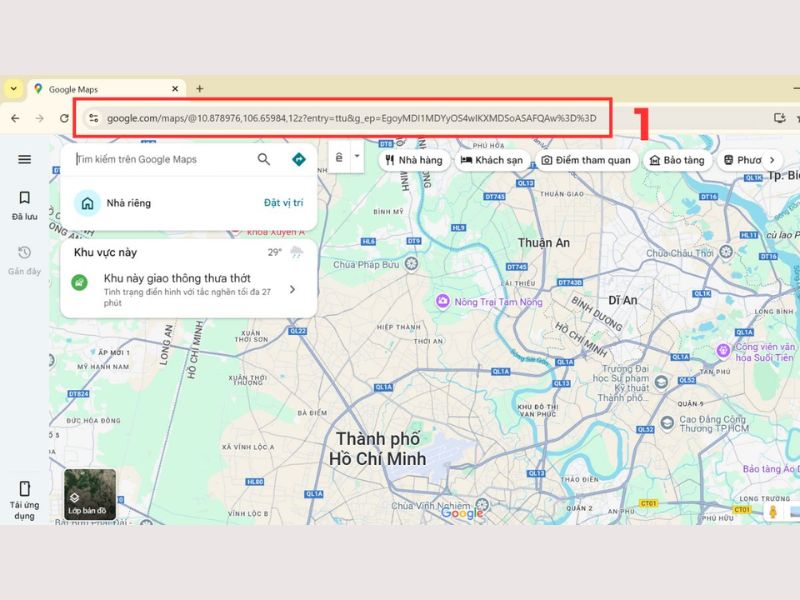Image resolution: width=800 pixels, height=600 pixels.
Task: Close the Google Maps tab
Action: (175, 89)
